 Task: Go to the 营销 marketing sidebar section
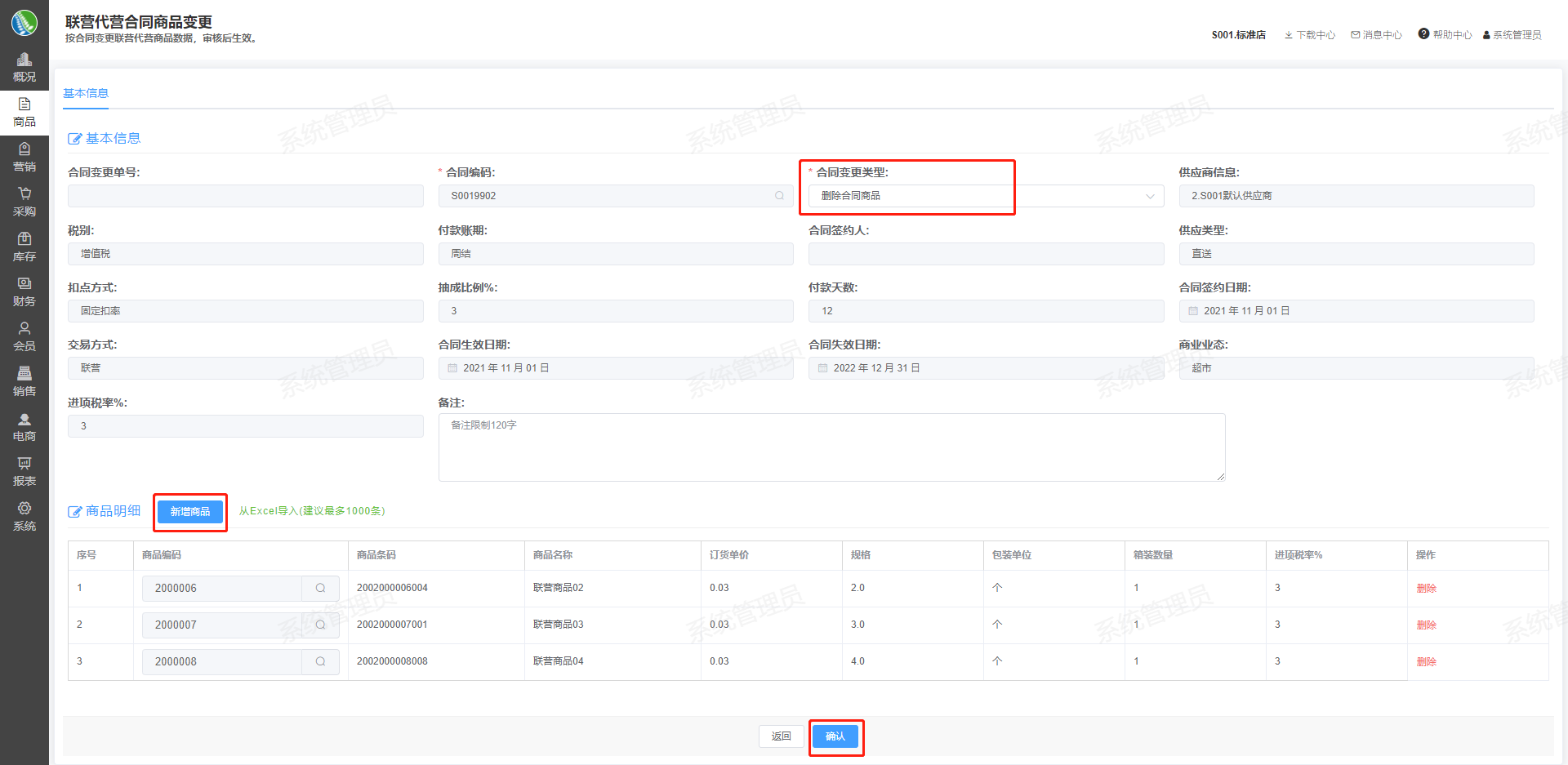click(x=24, y=158)
